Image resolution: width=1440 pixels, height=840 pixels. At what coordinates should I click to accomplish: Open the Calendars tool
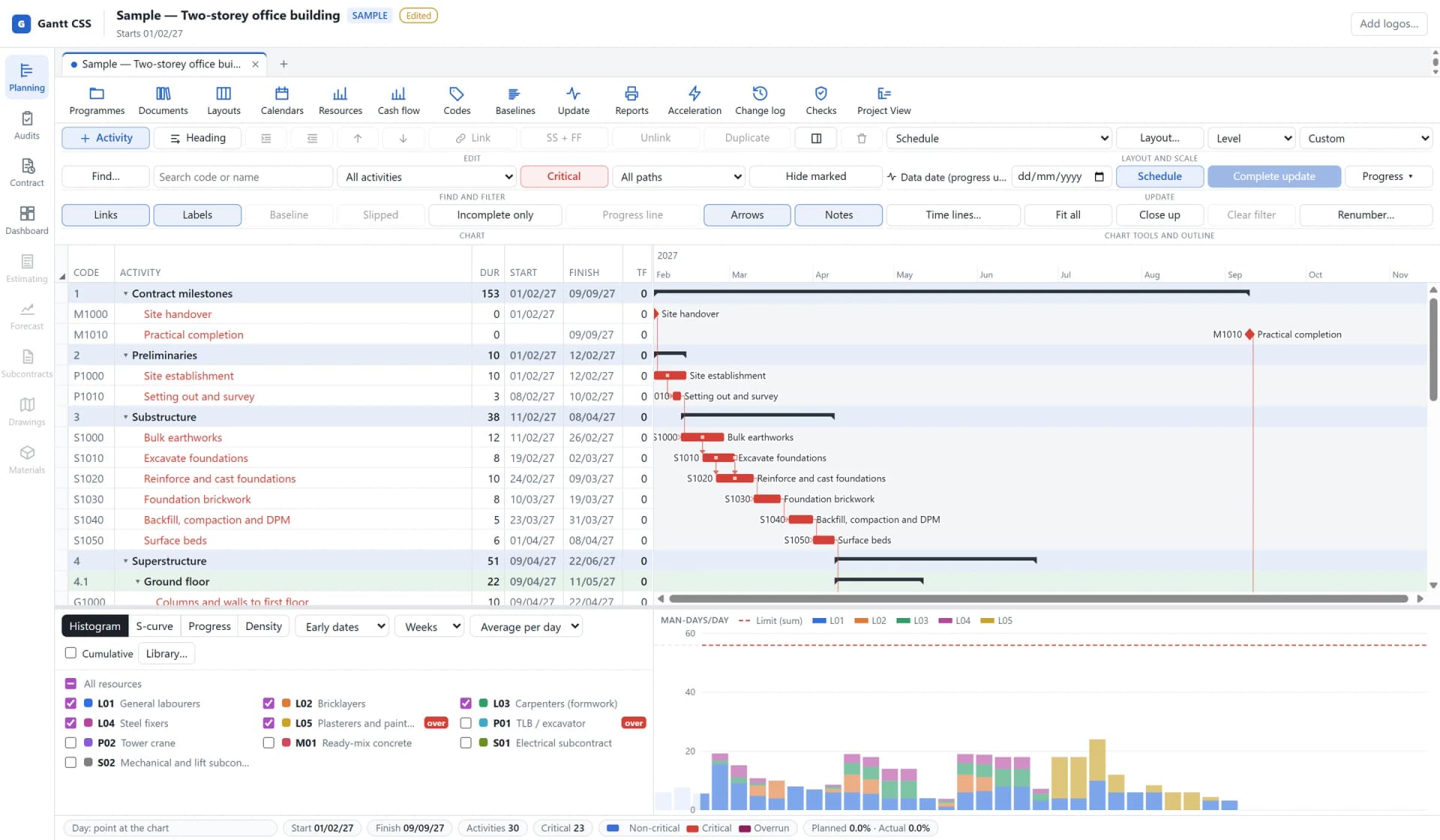point(282,100)
